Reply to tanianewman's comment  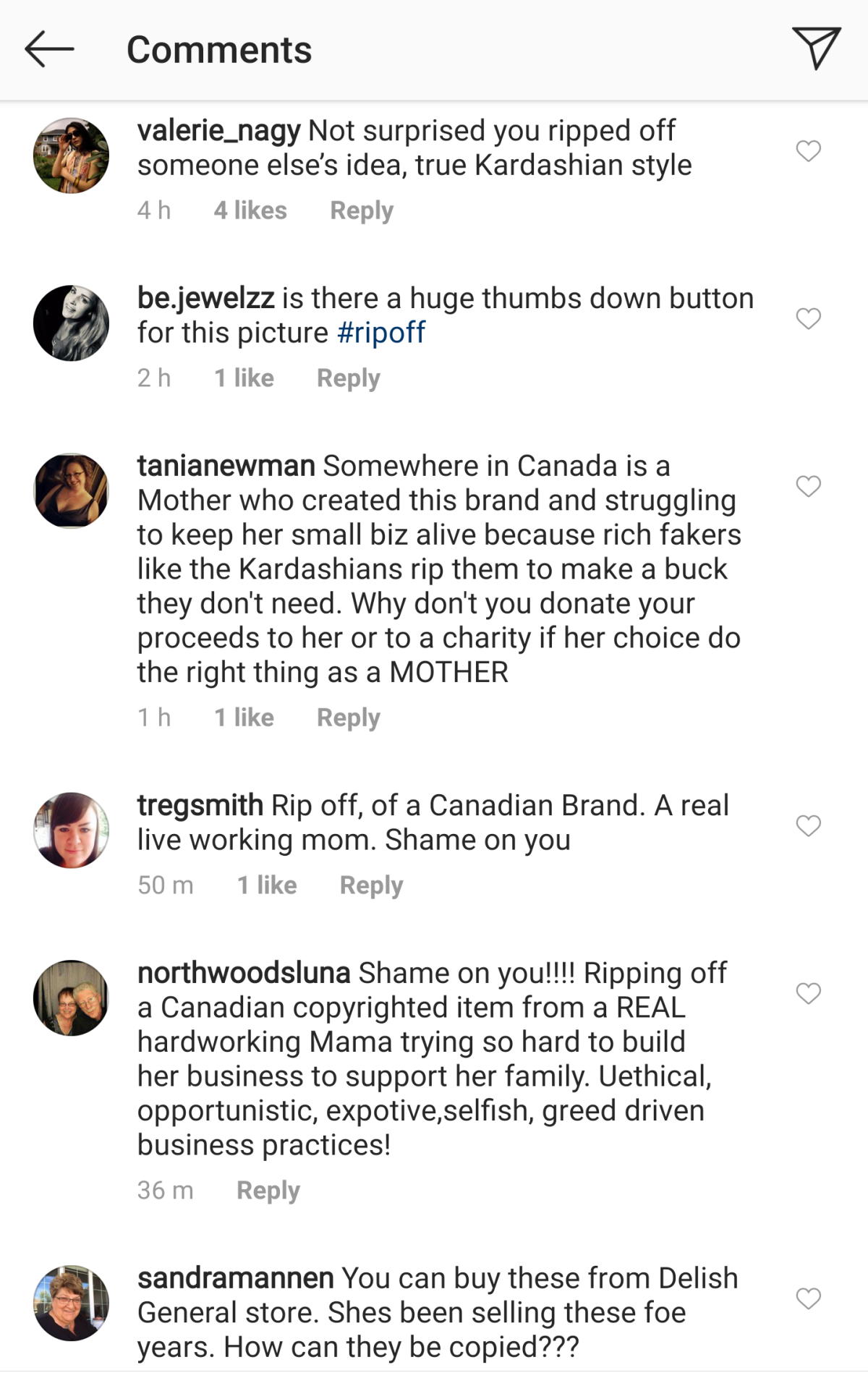(348, 717)
